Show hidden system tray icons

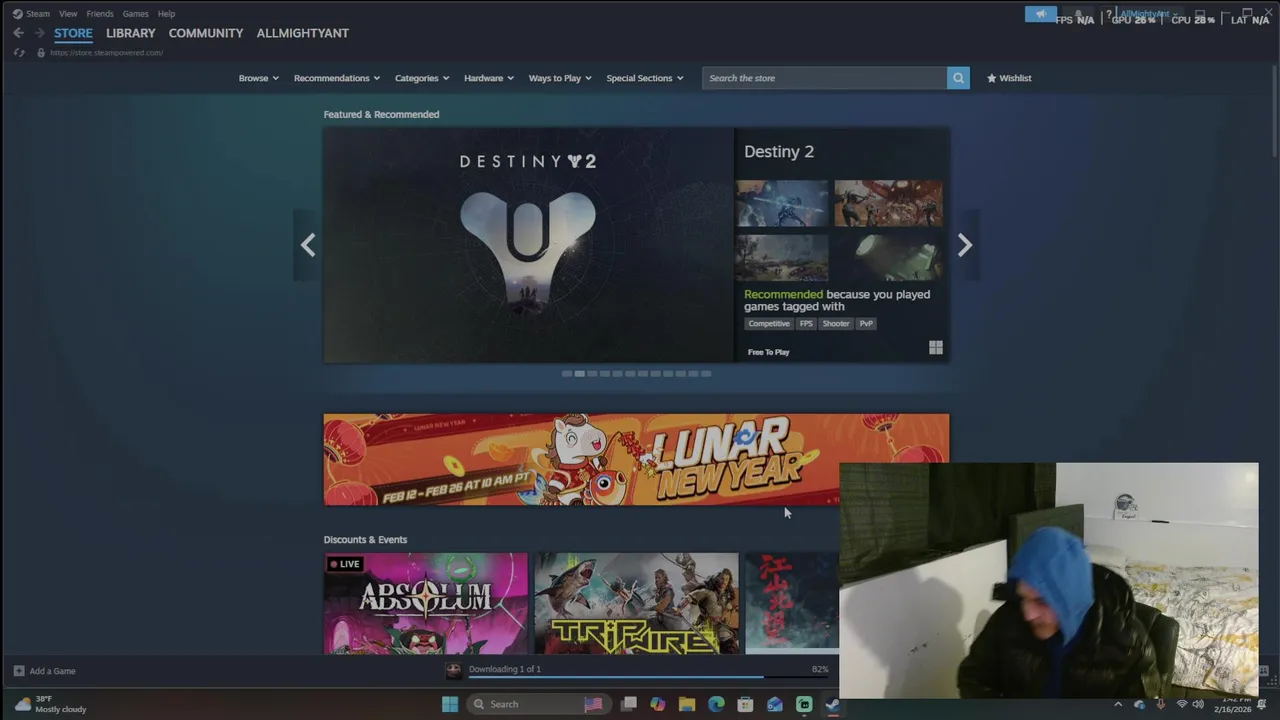click(1118, 704)
